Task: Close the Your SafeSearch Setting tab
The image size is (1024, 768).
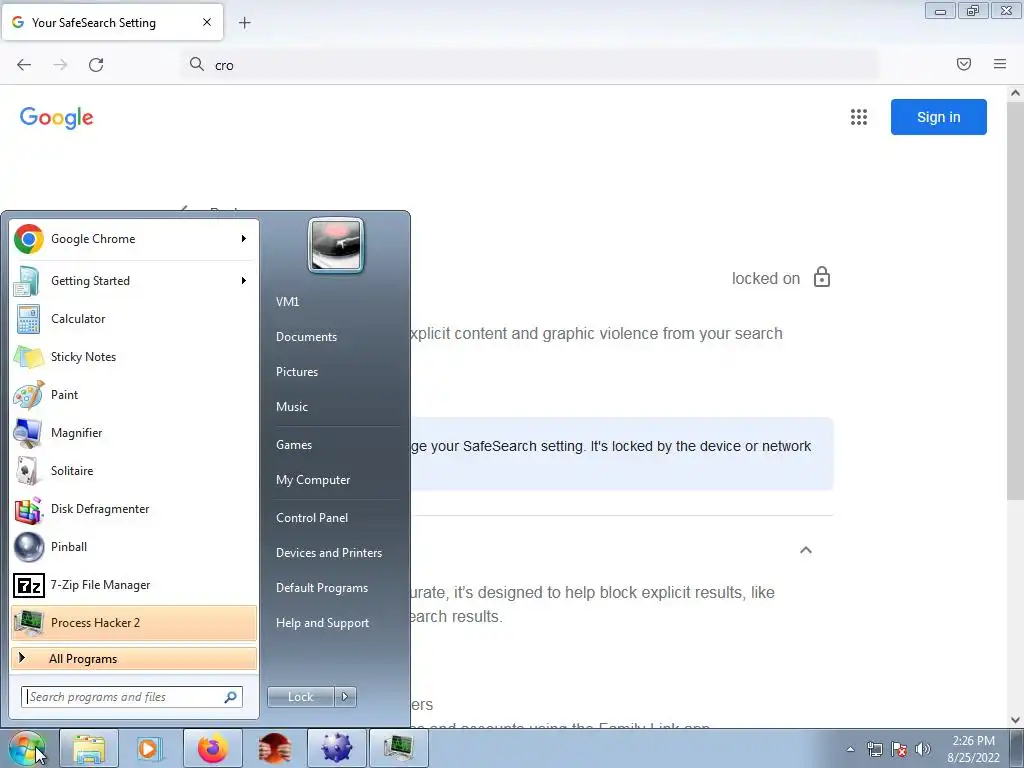Action: click(x=207, y=22)
